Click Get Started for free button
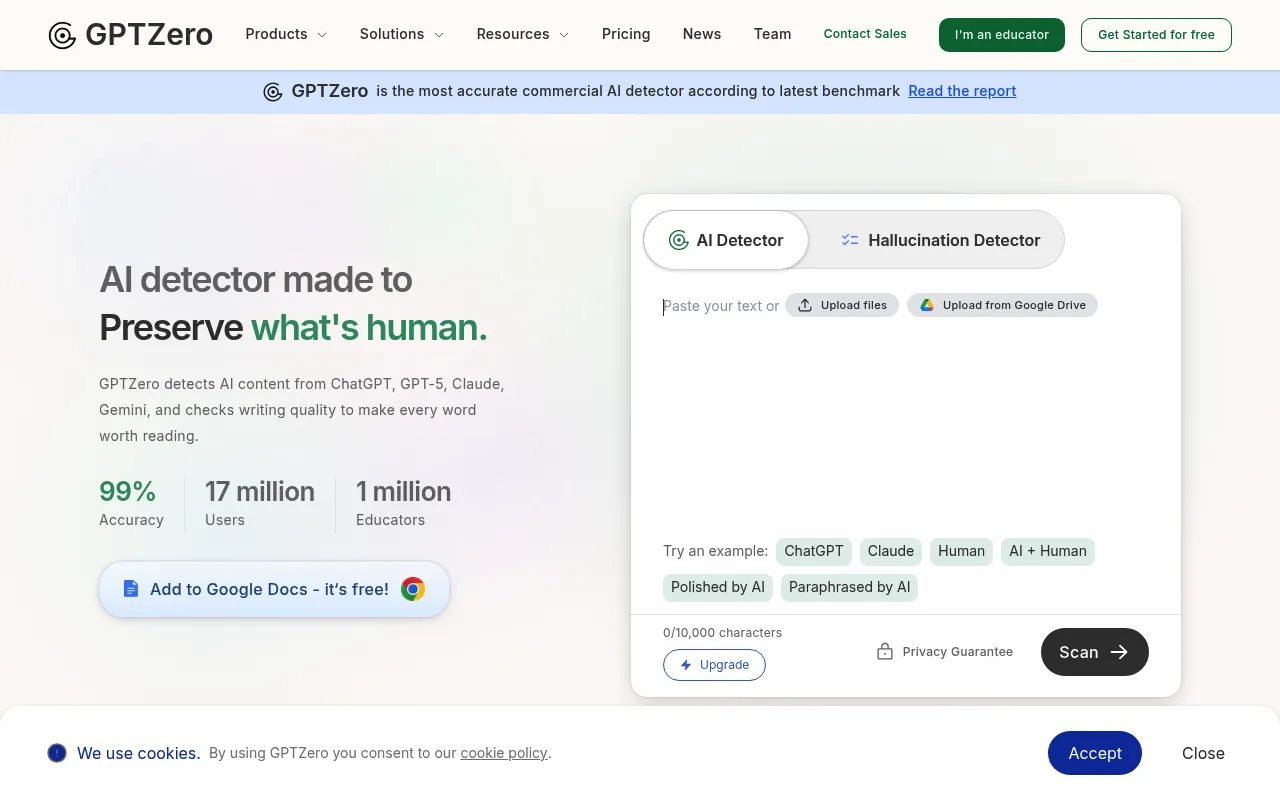The image size is (1280, 800). click(x=1156, y=35)
